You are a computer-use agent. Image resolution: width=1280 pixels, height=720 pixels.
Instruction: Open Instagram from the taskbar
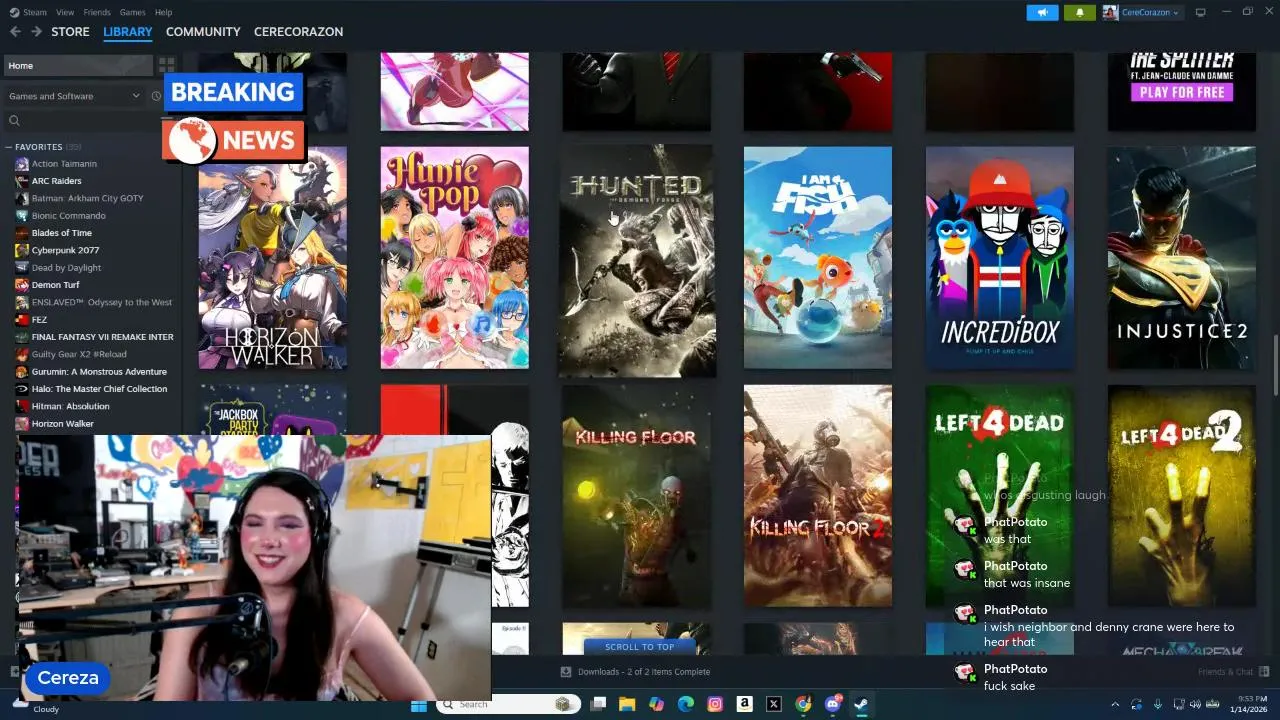(715, 704)
